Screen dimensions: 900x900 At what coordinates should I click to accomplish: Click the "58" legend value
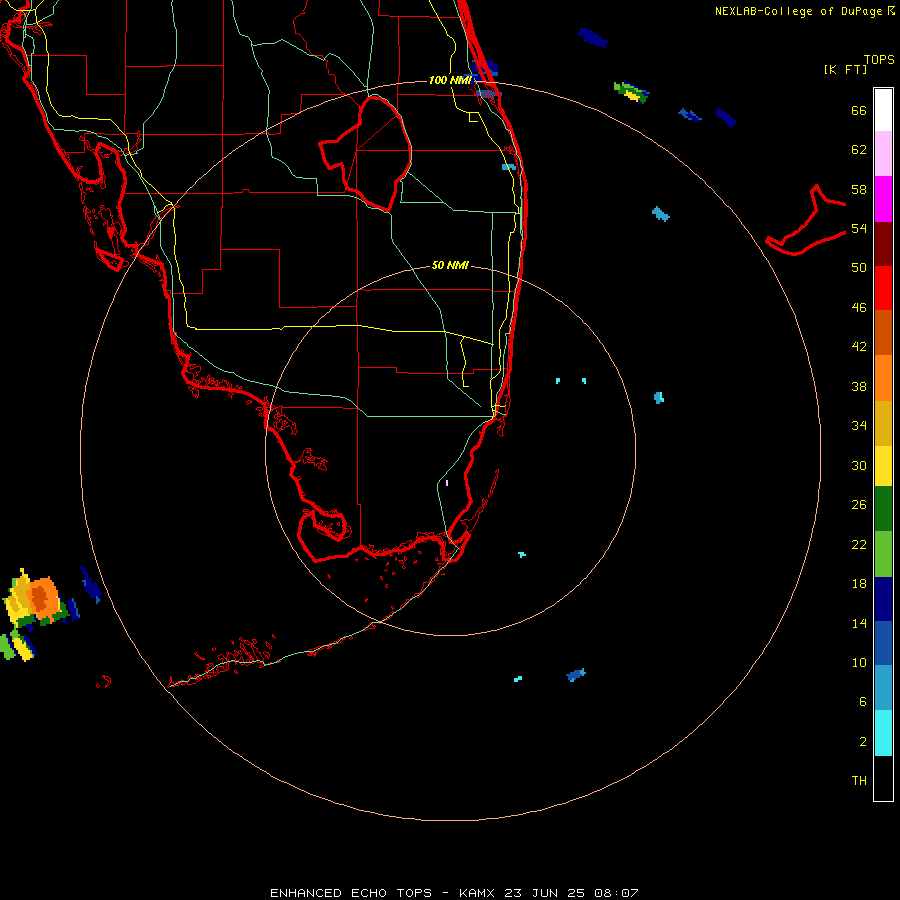pos(859,189)
